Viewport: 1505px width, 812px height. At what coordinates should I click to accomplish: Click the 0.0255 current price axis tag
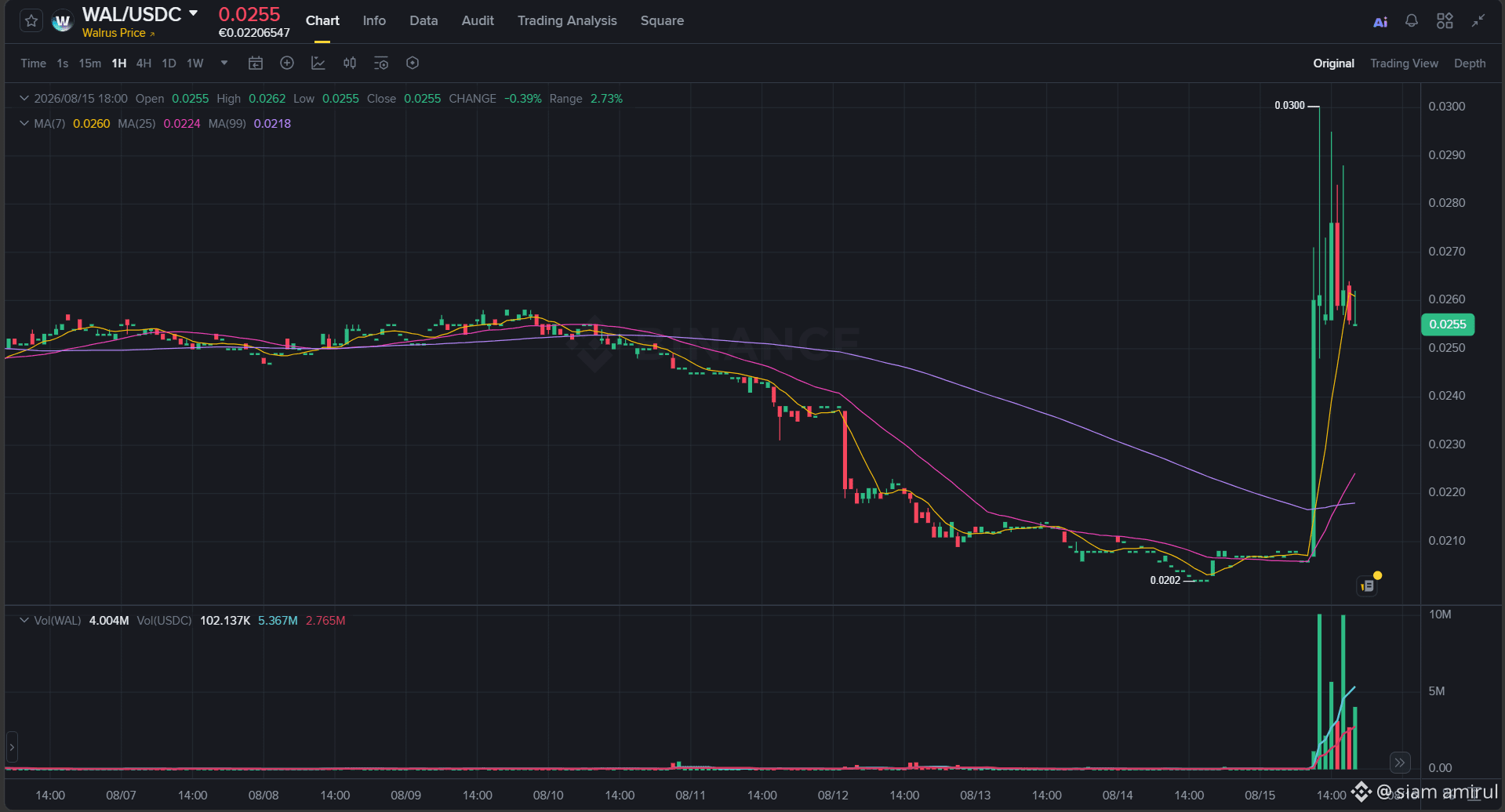pos(1447,324)
